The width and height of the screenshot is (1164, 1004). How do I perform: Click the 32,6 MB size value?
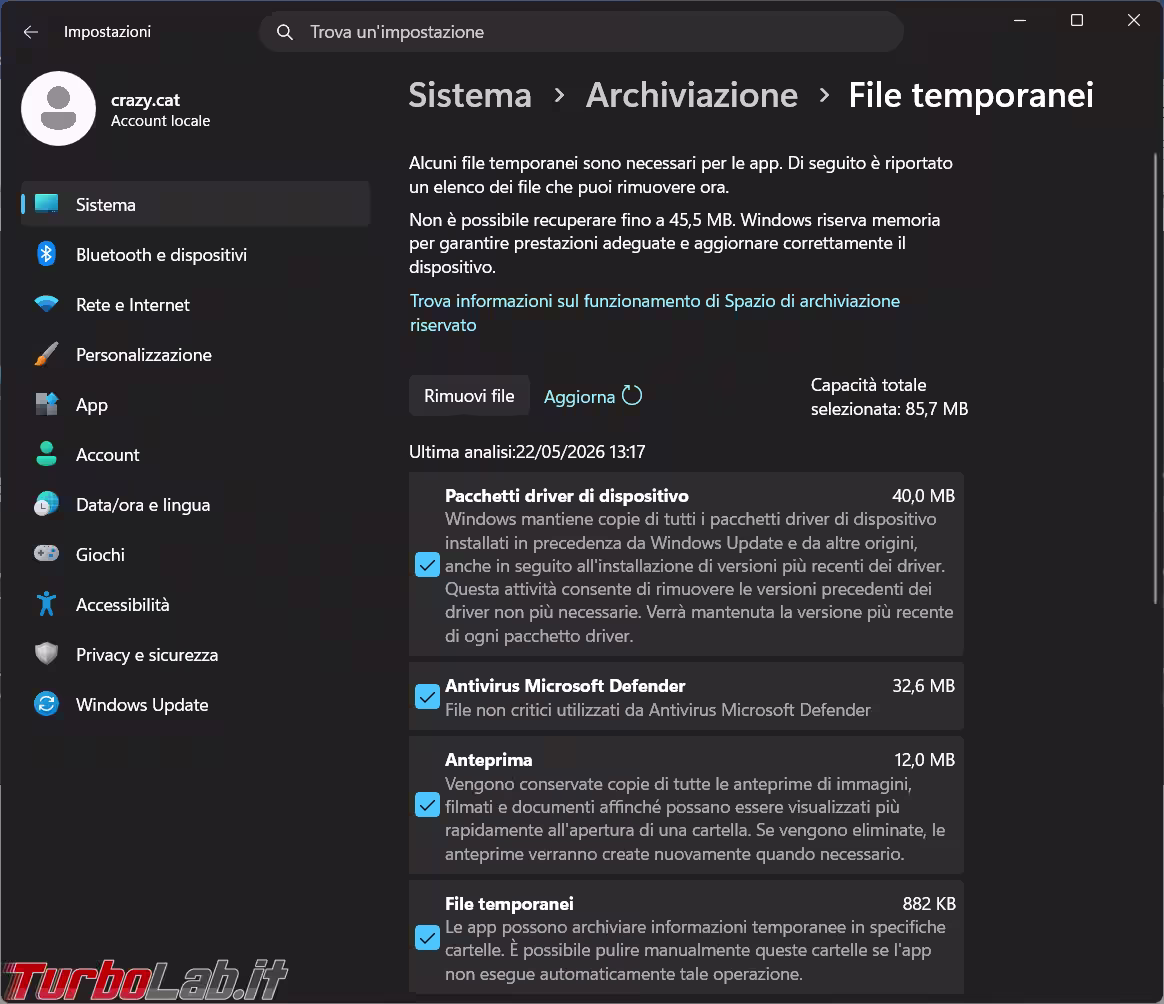coord(923,685)
